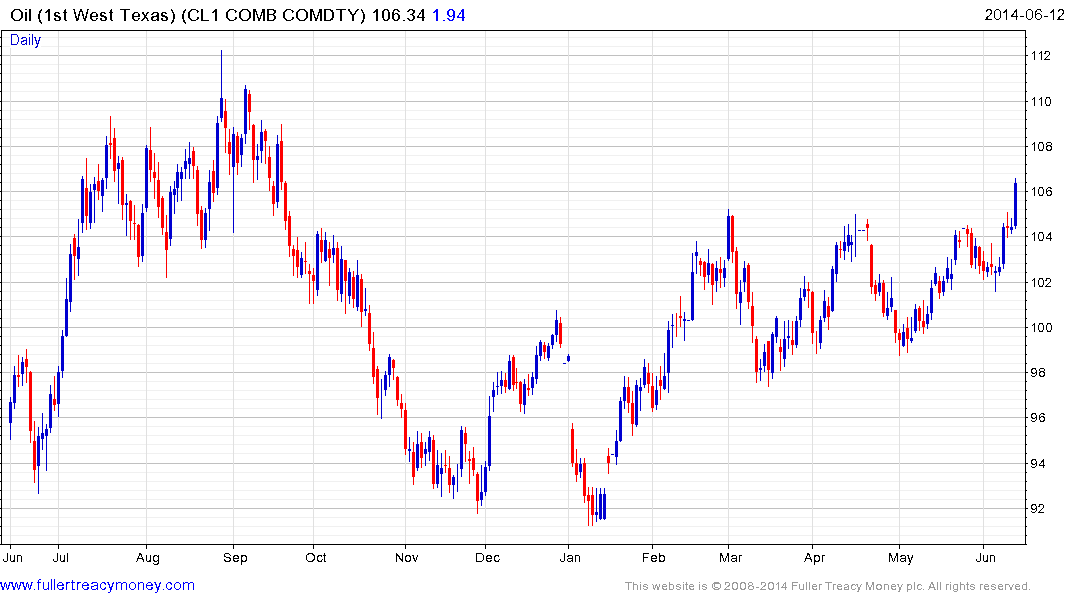Click the copyright notice text
This screenshot has width=1075, height=600.
pyautogui.click(x=828, y=586)
